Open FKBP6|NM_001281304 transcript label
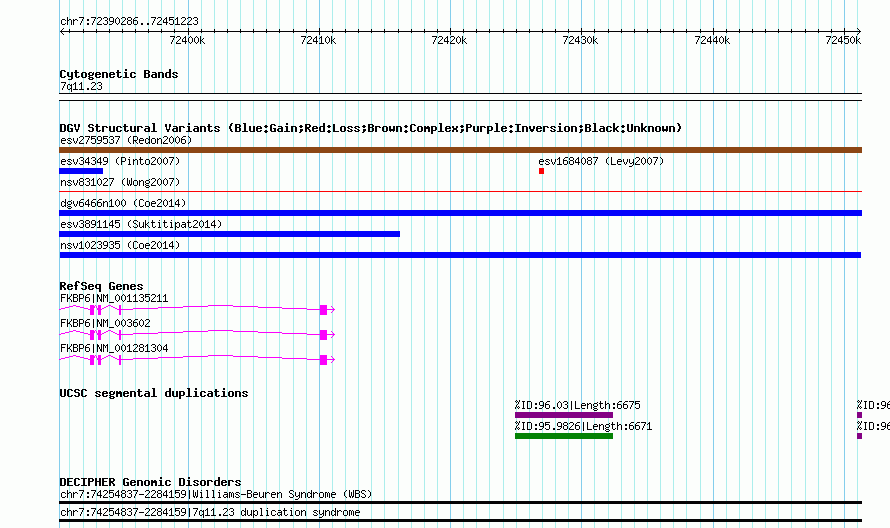The width and height of the screenshot is (890, 528). pos(114,348)
